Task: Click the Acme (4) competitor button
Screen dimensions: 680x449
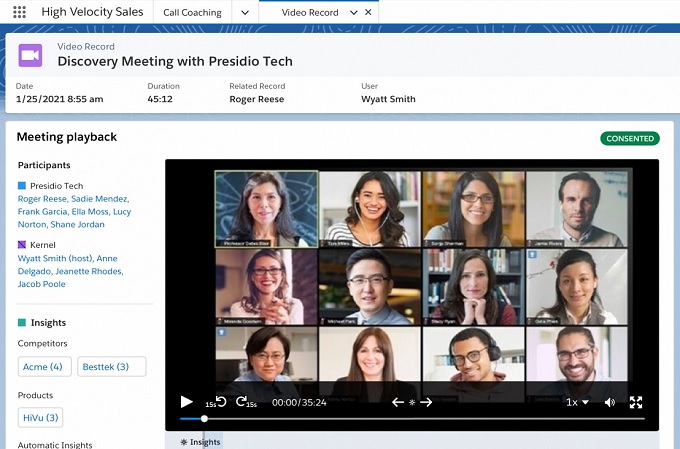Action: pyautogui.click(x=44, y=367)
